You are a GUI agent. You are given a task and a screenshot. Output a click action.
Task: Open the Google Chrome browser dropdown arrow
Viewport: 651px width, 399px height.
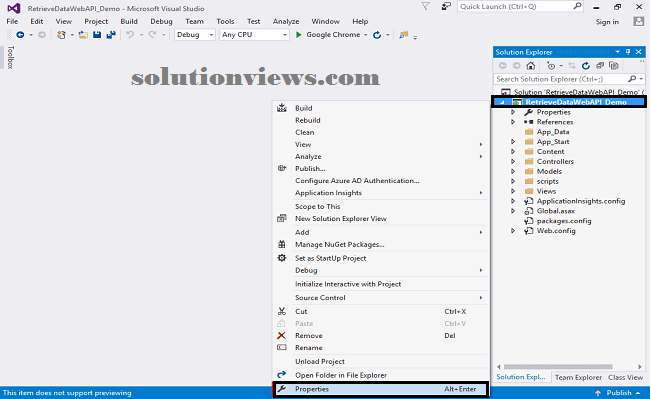click(x=365, y=35)
